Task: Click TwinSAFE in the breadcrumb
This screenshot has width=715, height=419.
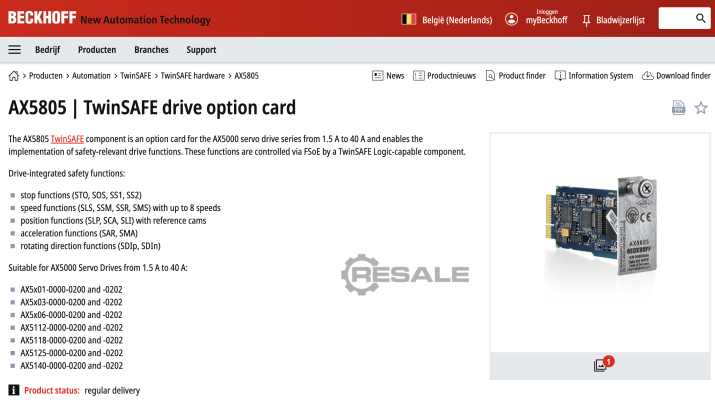Action: 135,76
